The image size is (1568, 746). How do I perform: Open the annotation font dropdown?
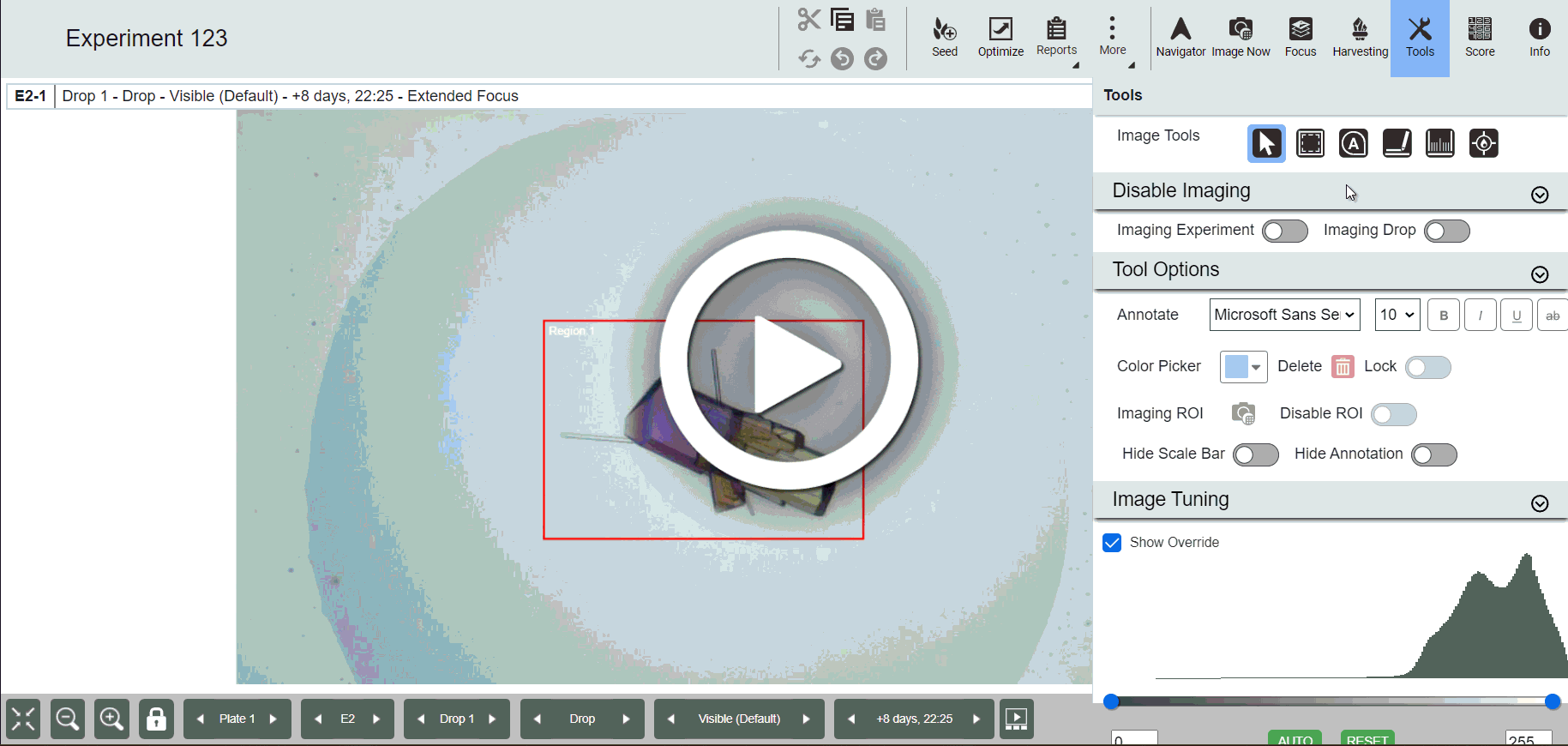(1284, 315)
